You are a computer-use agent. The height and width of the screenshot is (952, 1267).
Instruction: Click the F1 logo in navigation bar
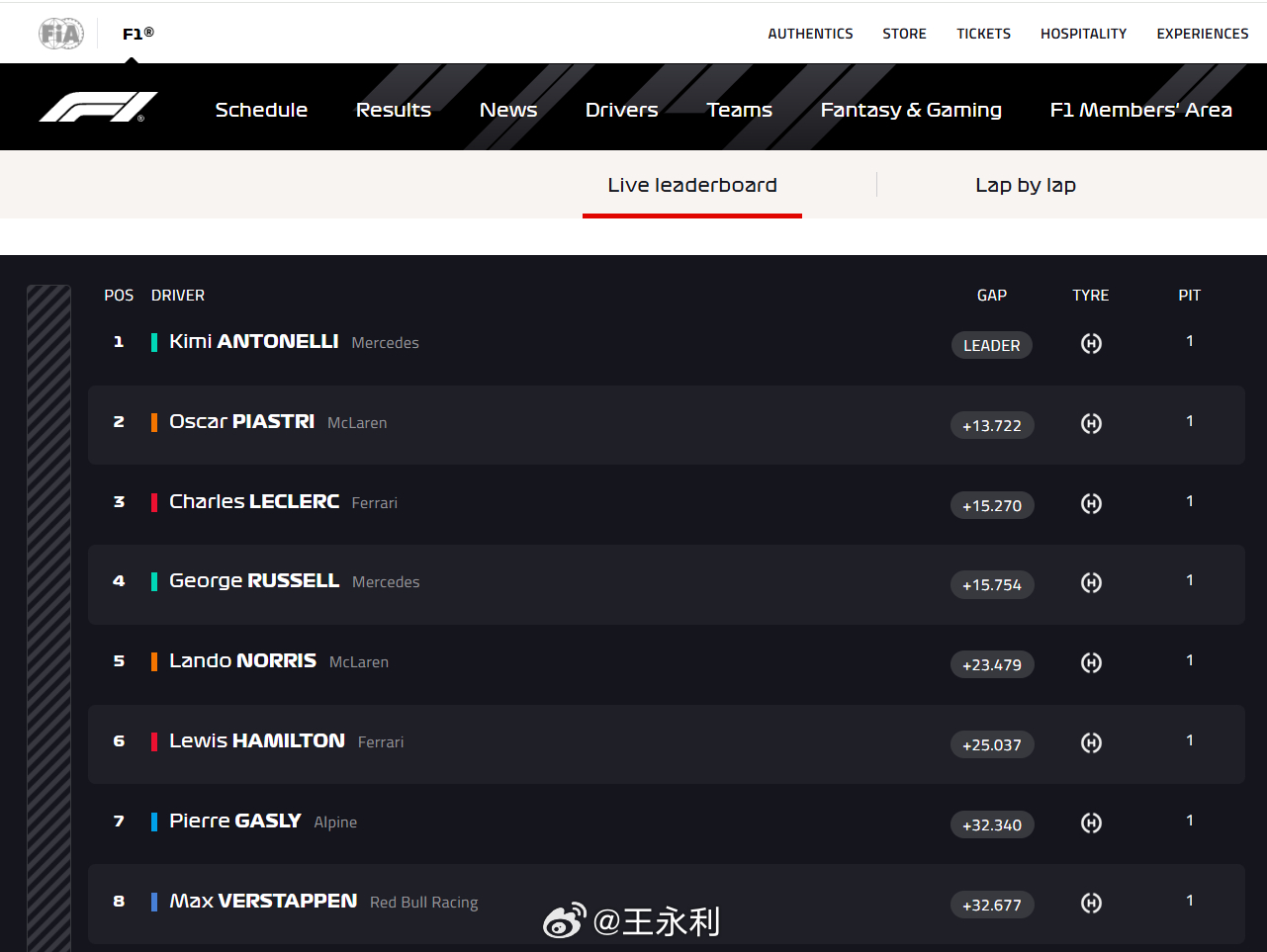[x=99, y=107]
